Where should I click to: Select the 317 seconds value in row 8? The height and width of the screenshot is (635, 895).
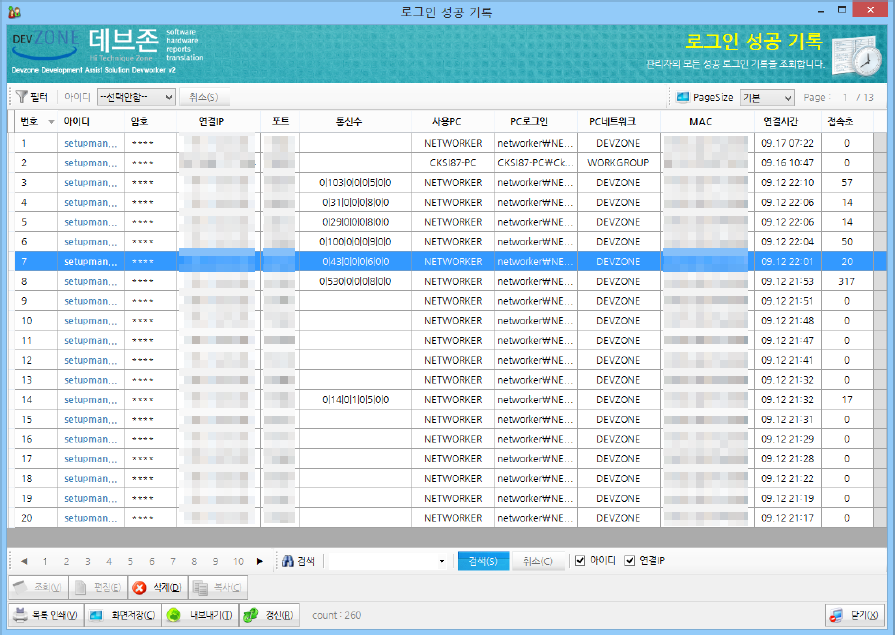point(846,282)
